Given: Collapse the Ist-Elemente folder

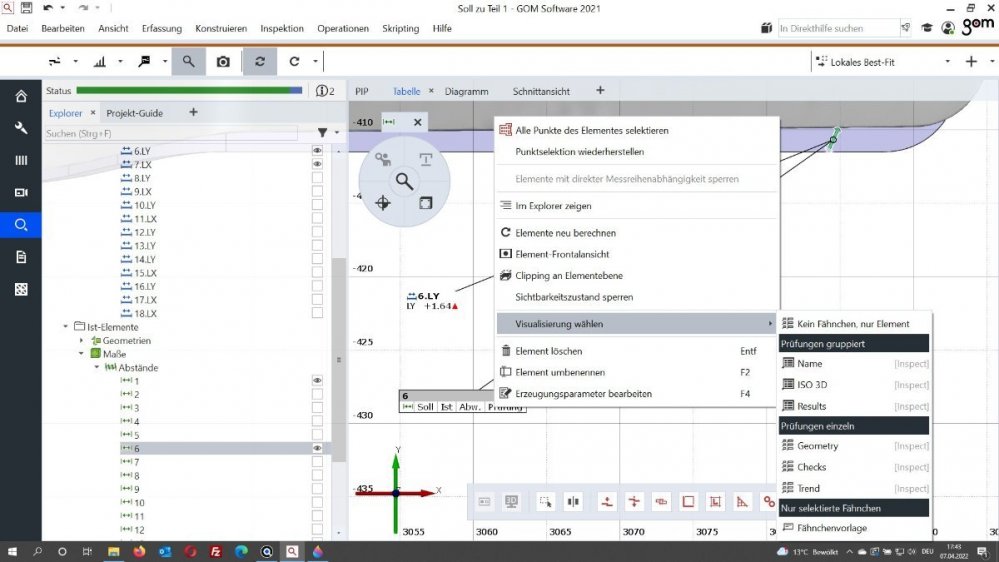Looking at the screenshot, I should click(66, 327).
